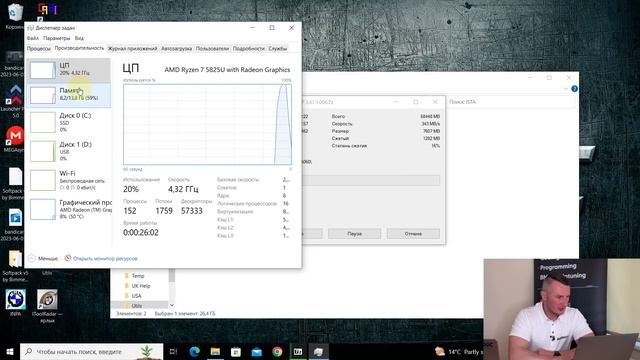640x360 pixels.
Task: Open the Файл menu in Task Manager
Action: (33, 38)
